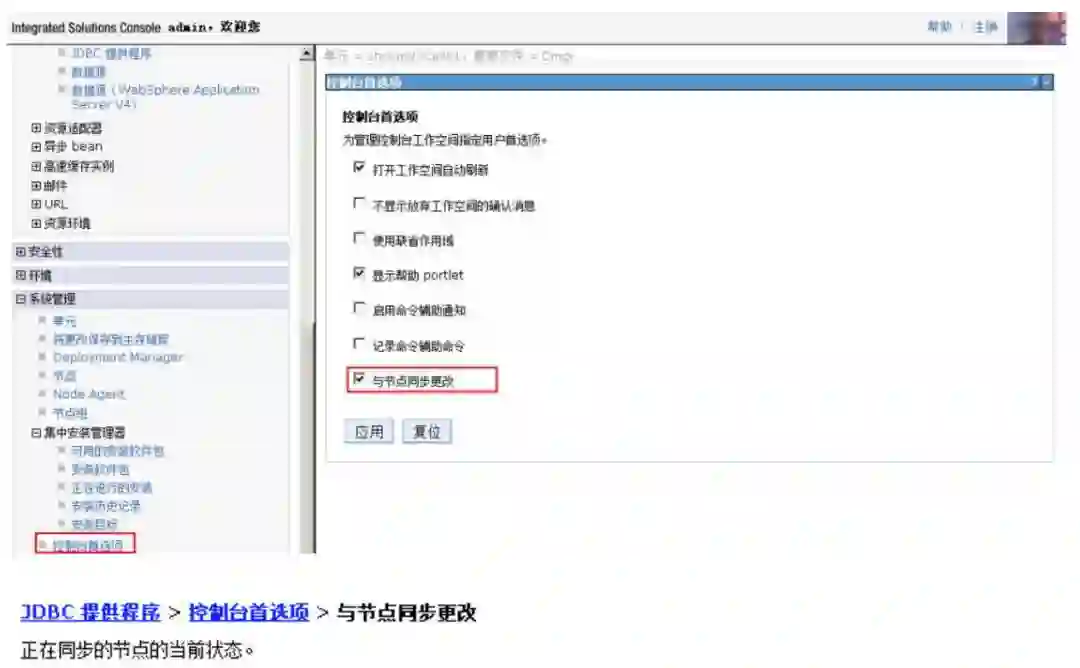Click the bullet icon beside Deployment Manager
1080x668 pixels.
42,357
